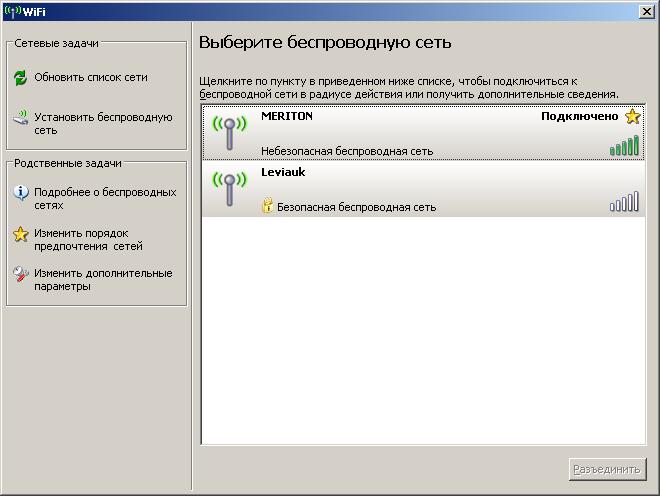This screenshot has width=660, height=496.
Task: Open Обновить список сети link
Action: 91,77
